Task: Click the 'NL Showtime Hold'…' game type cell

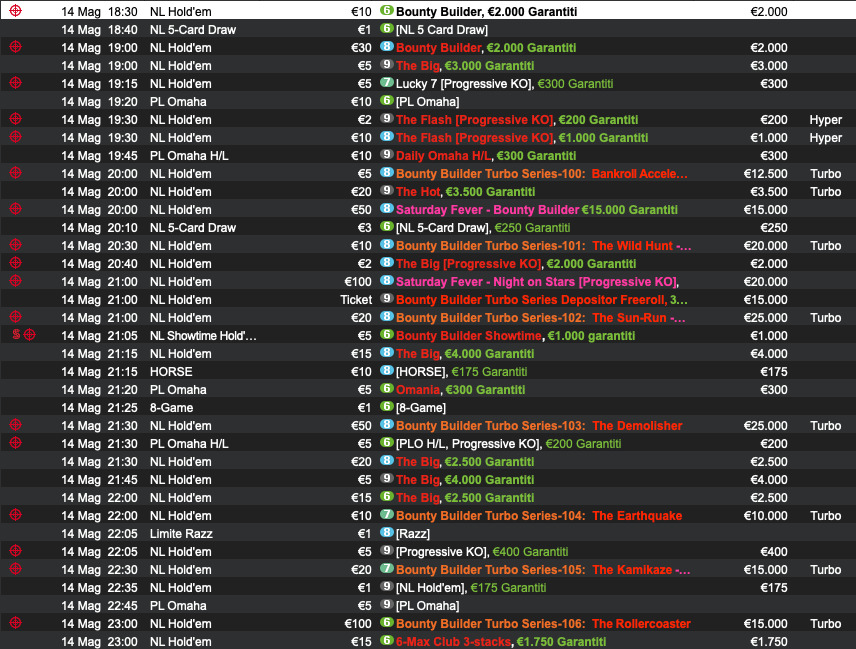Action: click(x=203, y=336)
